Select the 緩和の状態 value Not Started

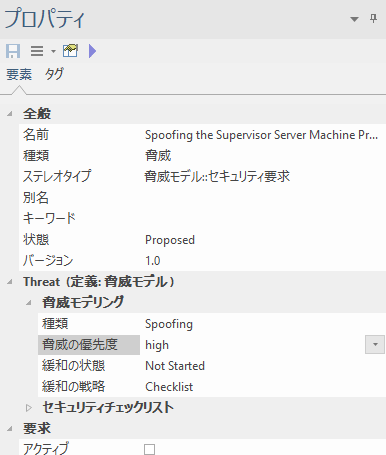click(x=175, y=366)
